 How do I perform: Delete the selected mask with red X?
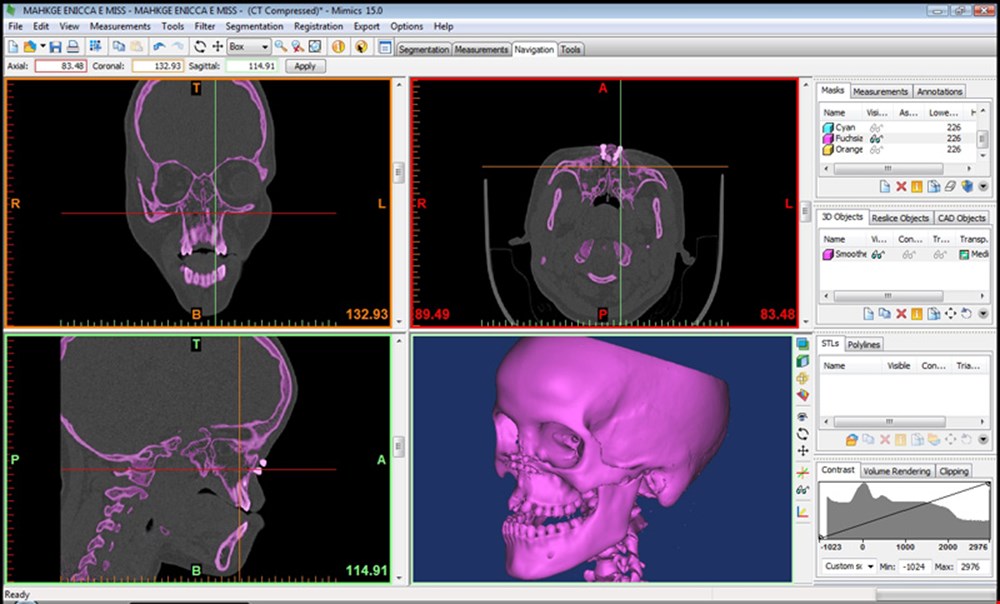[x=901, y=187]
